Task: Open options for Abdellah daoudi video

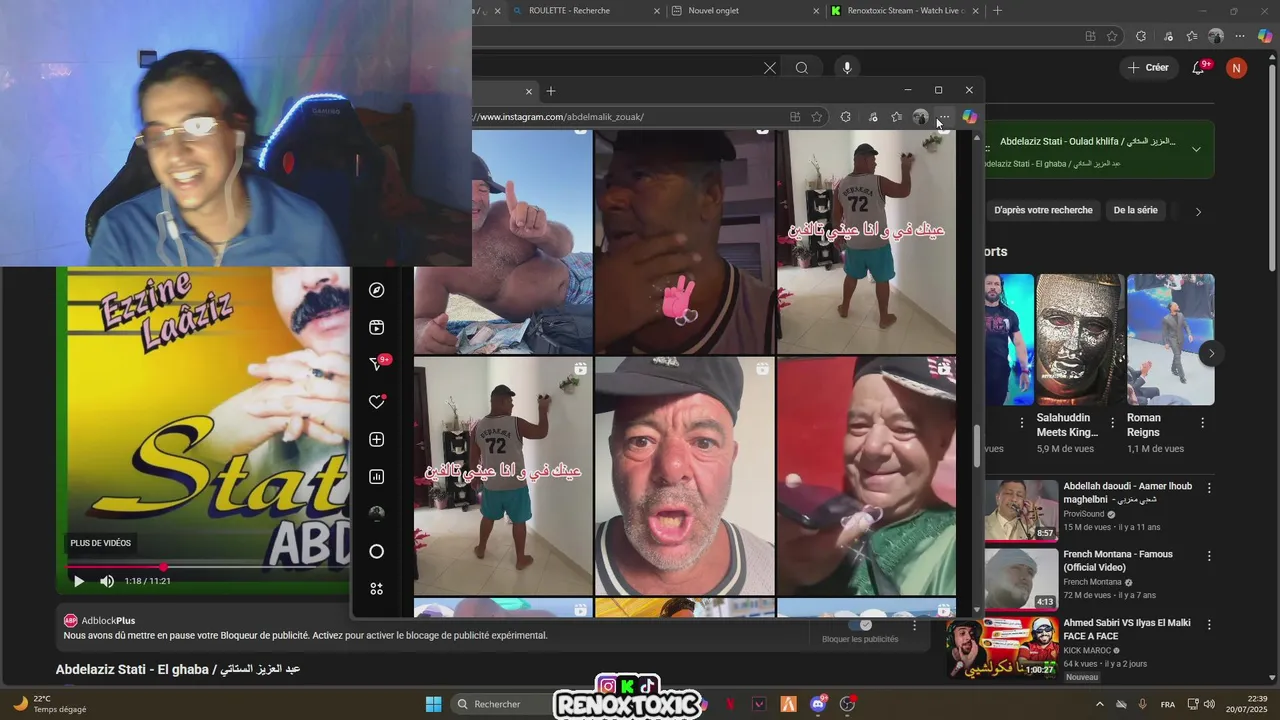Action: point(1209,488)
